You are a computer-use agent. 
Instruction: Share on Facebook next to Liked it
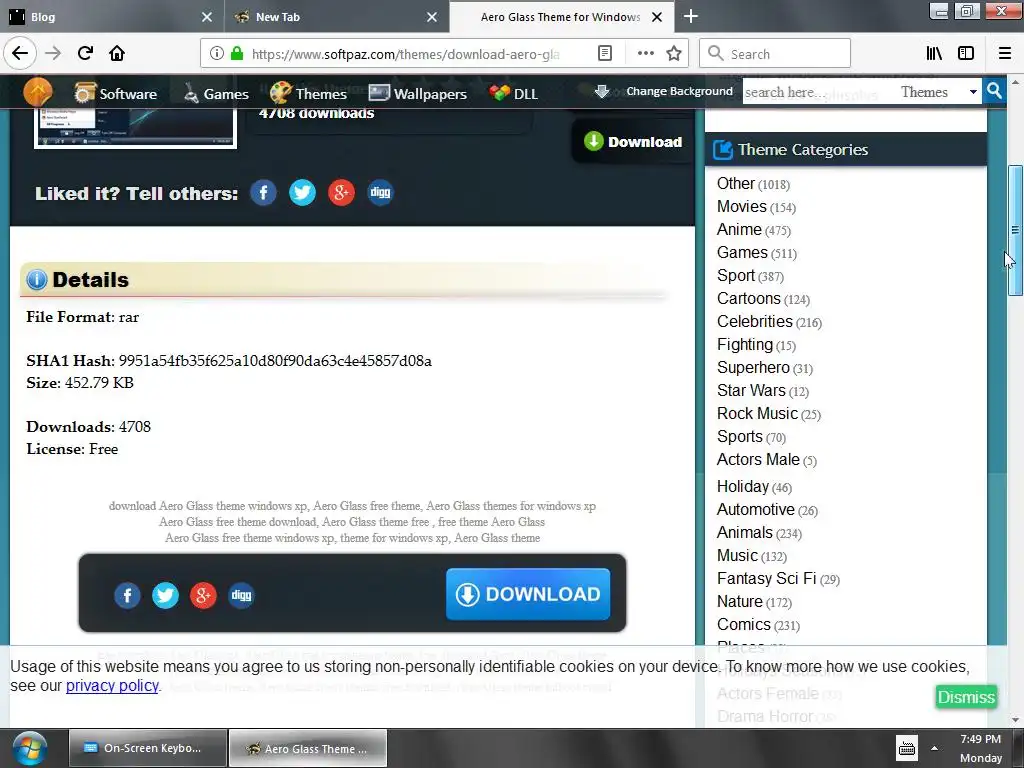[263, 193]
